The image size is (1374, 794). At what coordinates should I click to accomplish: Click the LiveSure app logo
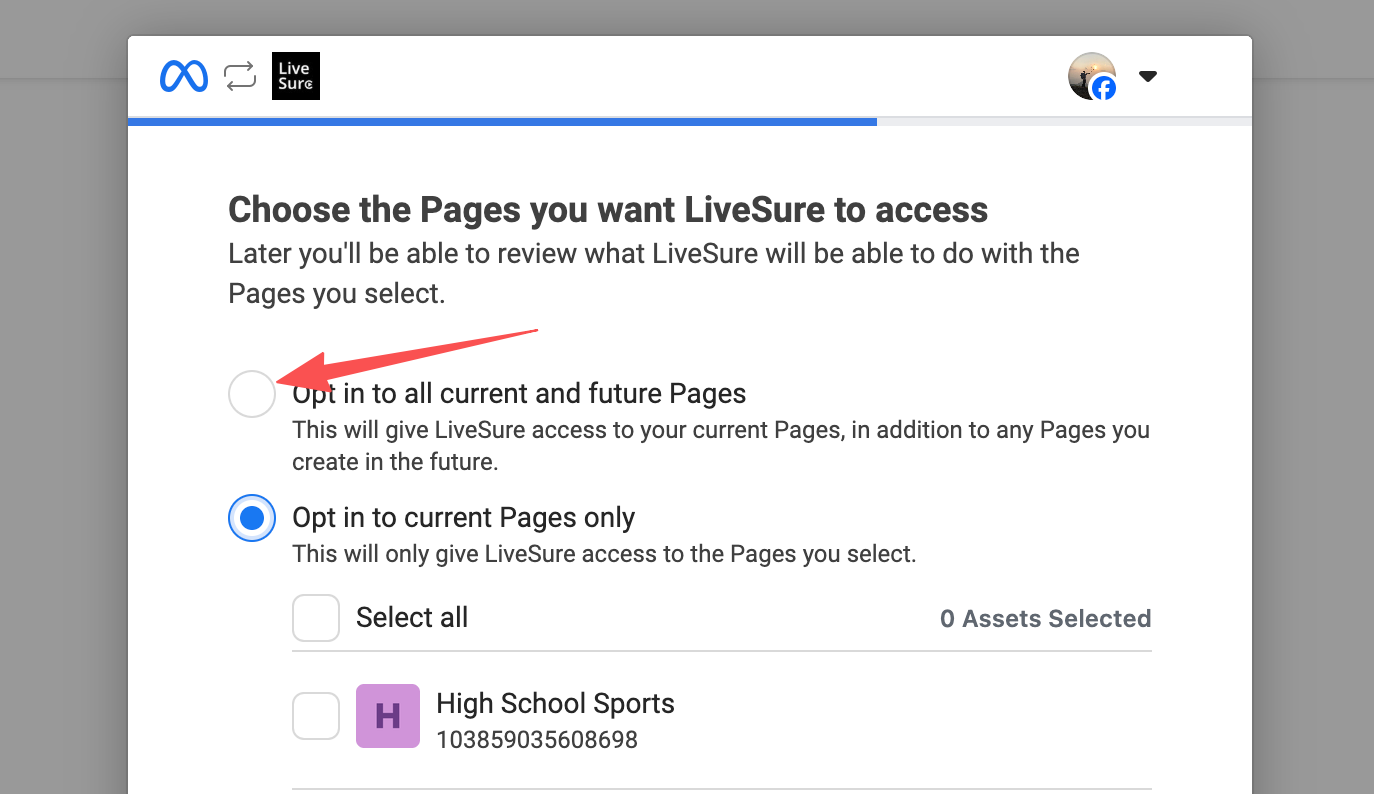click(x=296, y=76)
